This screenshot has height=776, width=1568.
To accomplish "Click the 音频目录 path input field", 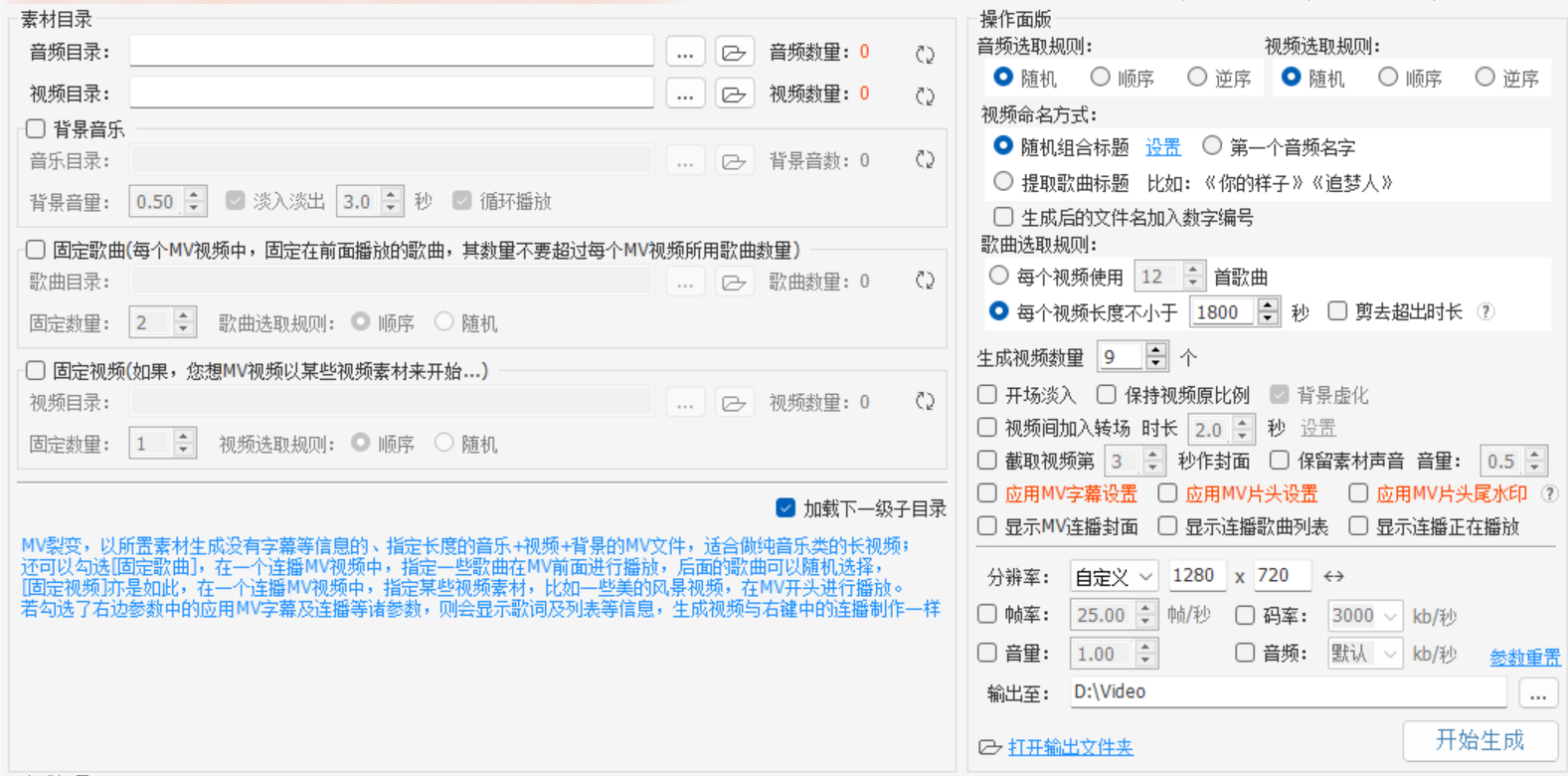I will pyautogui.click(x=392, y=52).
